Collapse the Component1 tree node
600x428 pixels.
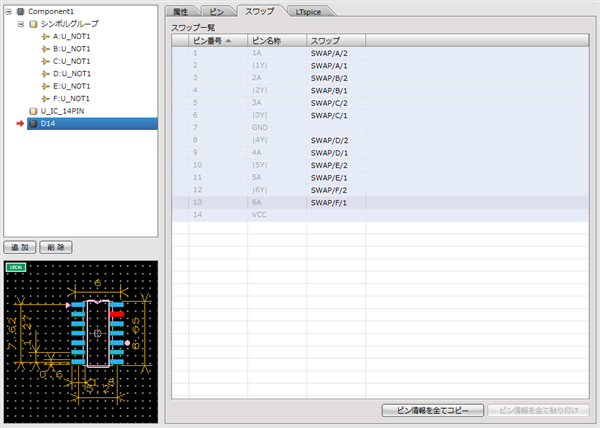tap(9, 11)
